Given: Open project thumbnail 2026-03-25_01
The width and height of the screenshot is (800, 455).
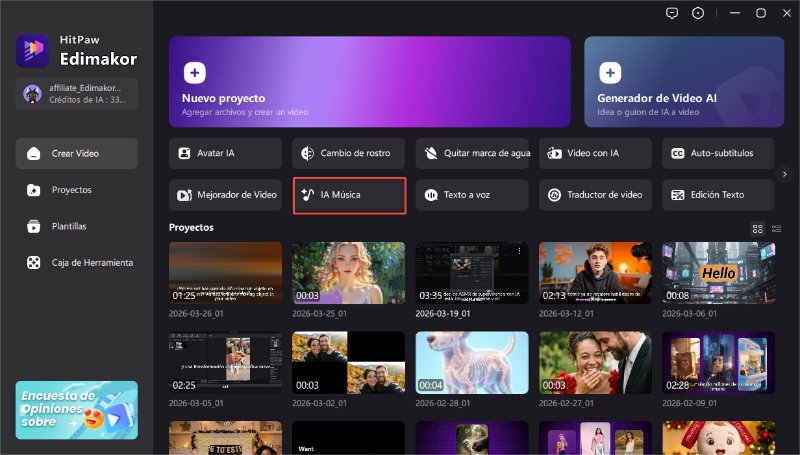Looking at the screenshot, I should click(349, 273).
